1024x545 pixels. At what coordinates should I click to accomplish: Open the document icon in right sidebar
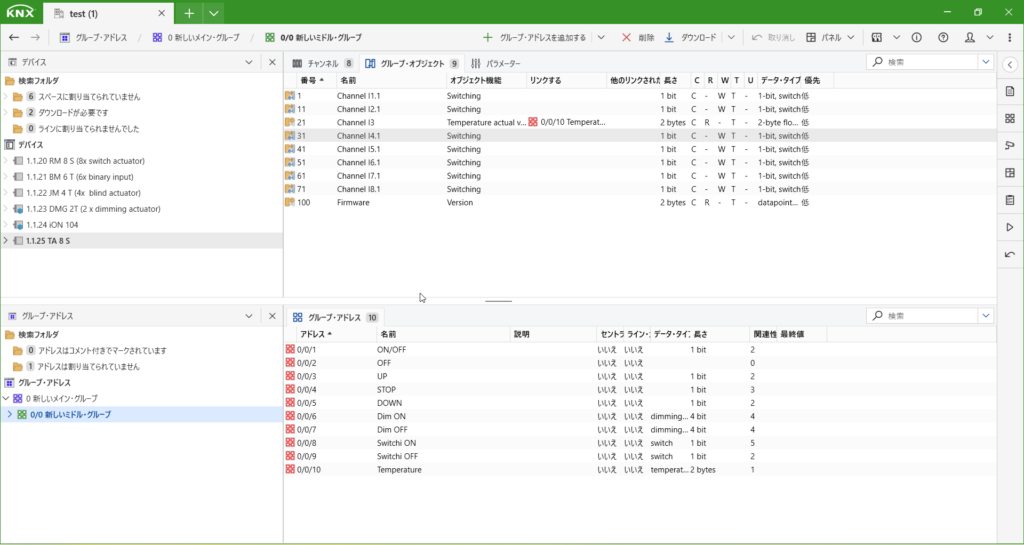(1010, 92)
